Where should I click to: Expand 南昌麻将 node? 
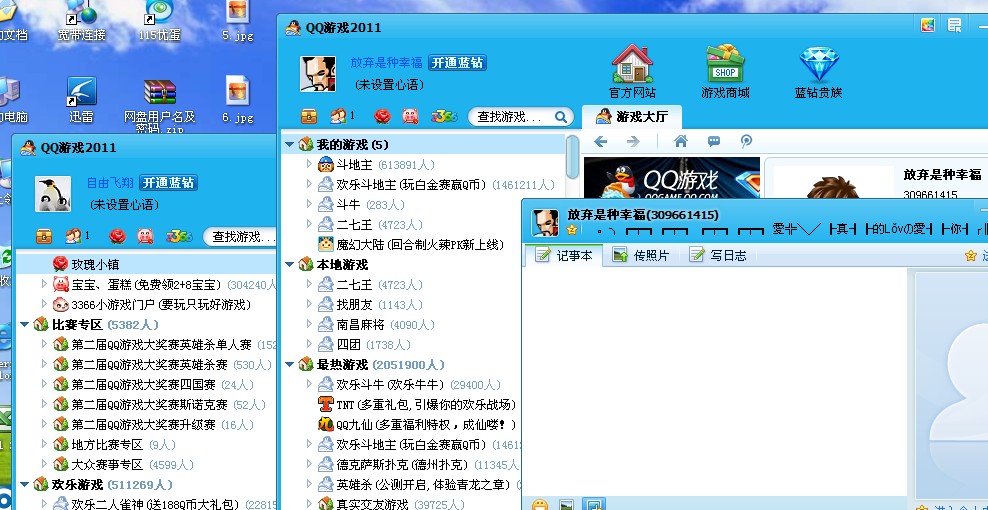point(309,325)
